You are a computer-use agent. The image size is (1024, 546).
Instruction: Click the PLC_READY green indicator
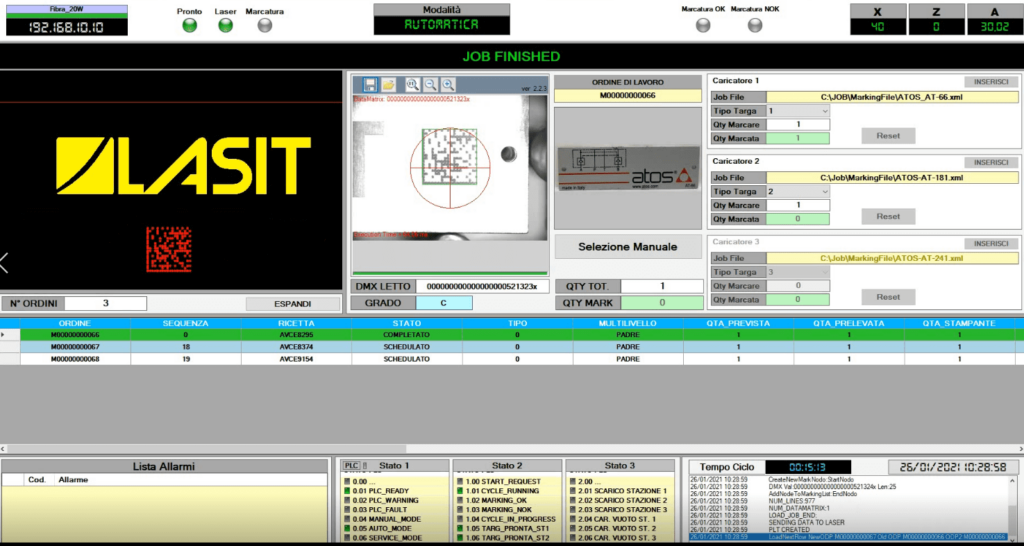pyautogui.click(x=347, y=490)
